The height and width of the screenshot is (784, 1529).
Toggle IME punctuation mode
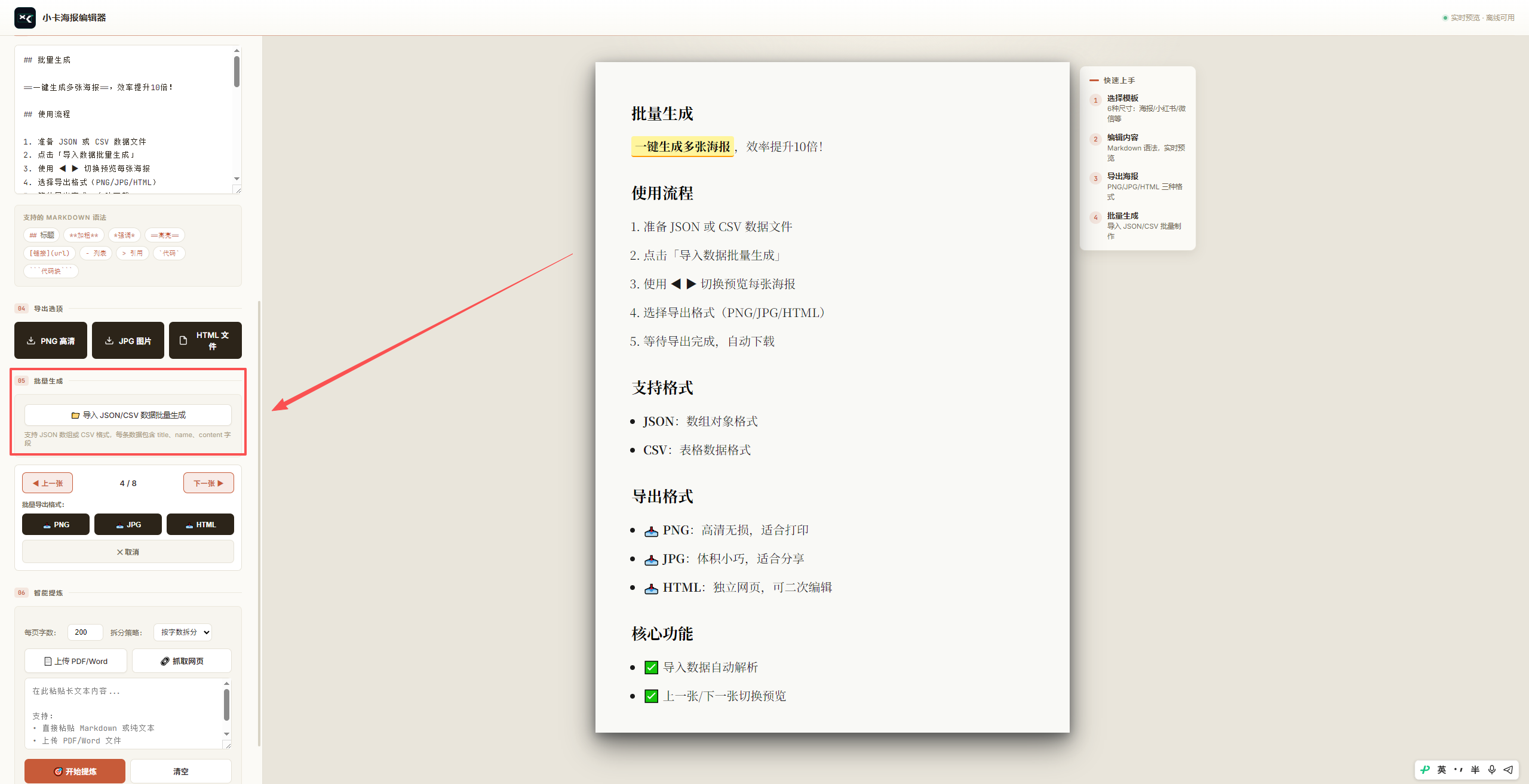click(x=1459, y=770)
